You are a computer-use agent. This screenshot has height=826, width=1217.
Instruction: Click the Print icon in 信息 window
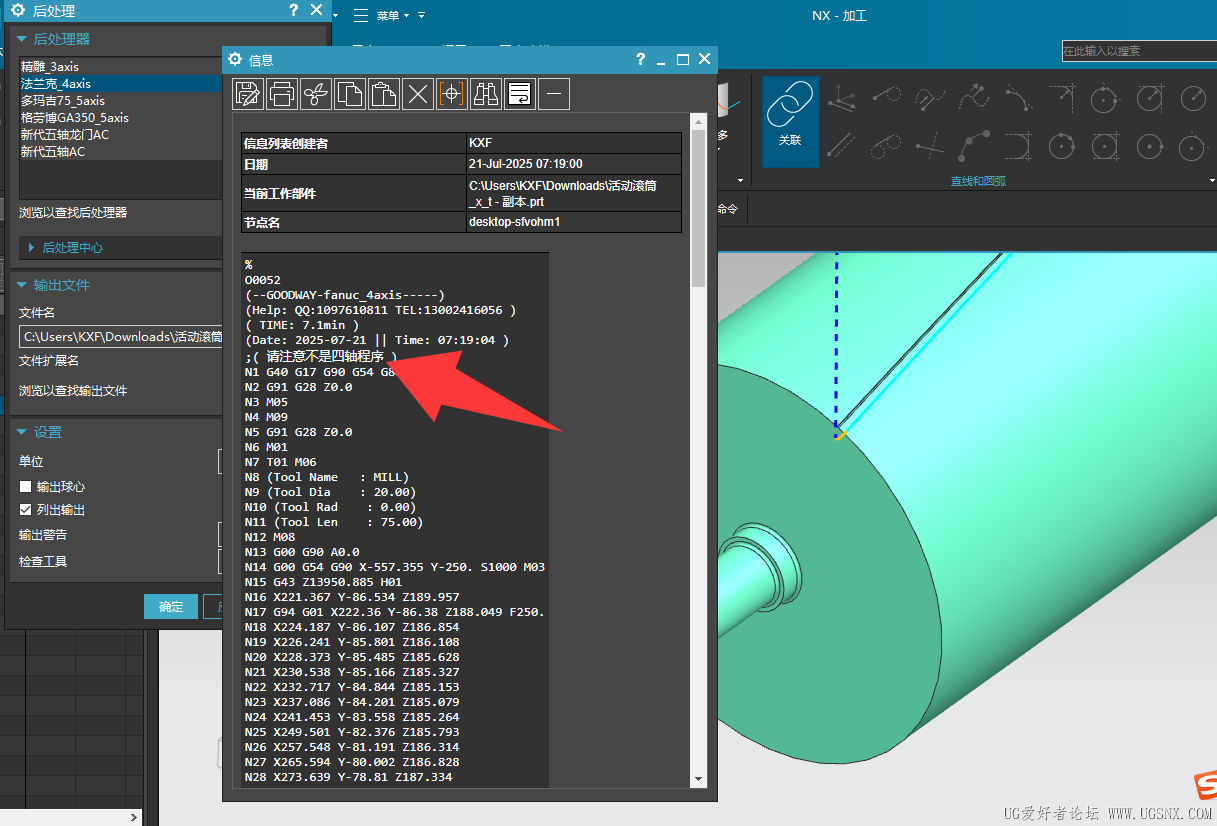pyautogui.click(x=282, y=94)
